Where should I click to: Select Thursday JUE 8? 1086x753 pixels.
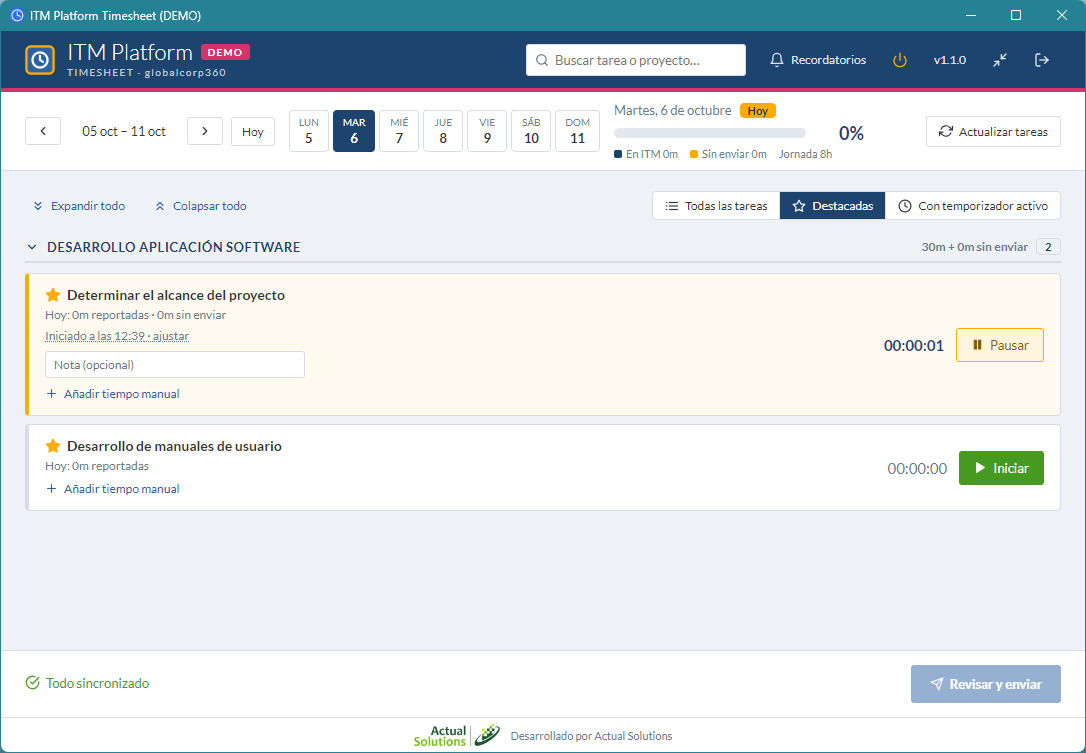[x=443, y=131]
